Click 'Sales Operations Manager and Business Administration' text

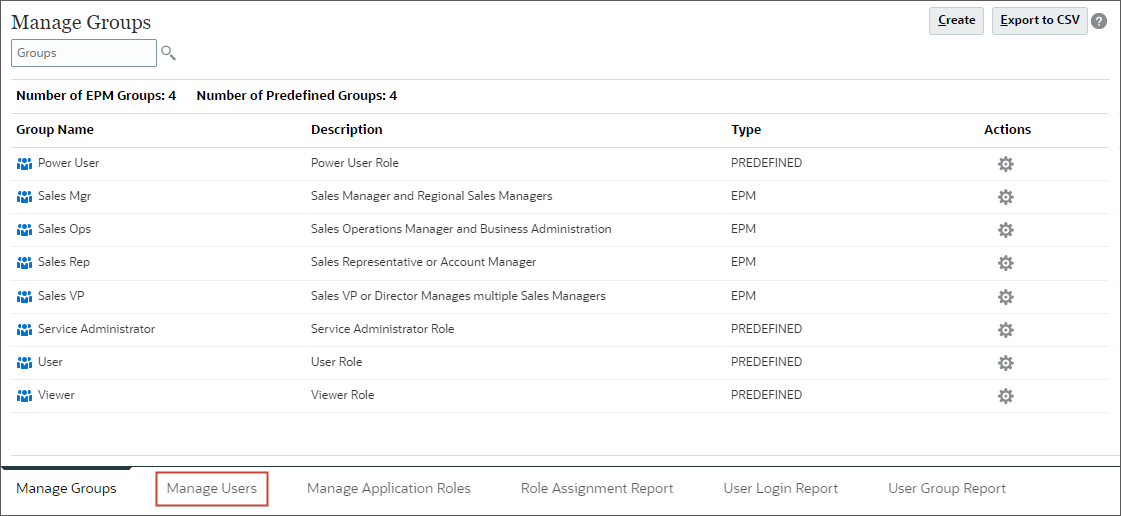click(x=461, y=229)
